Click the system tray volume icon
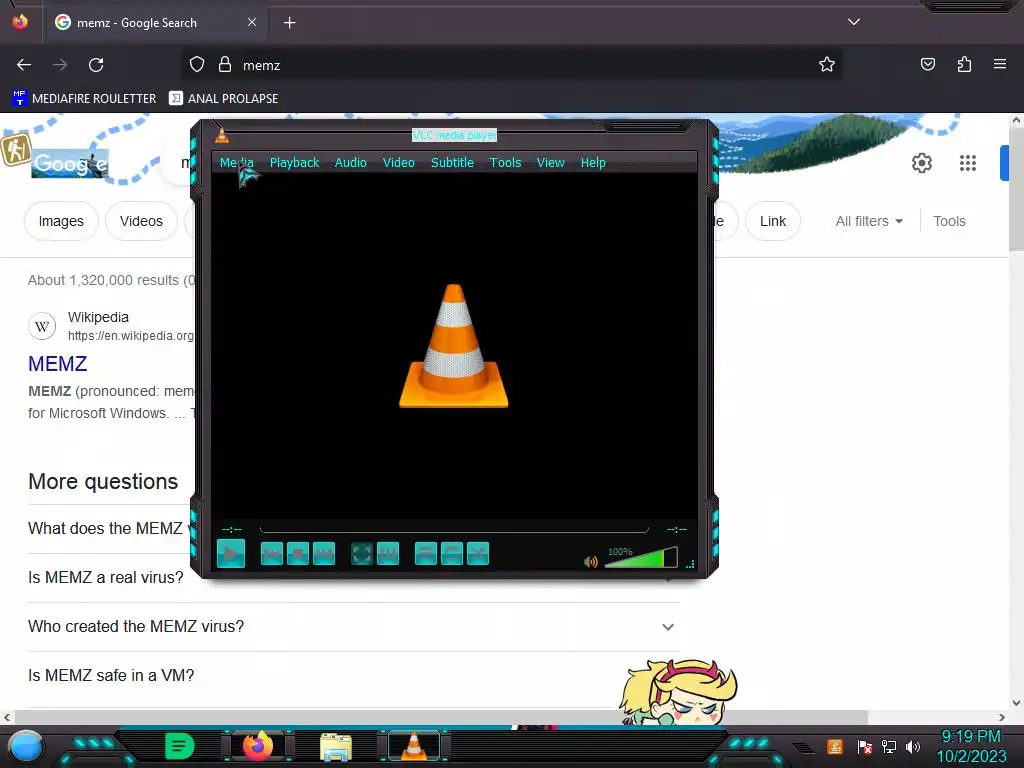This screenshot has height=768, width=1024. (x=913, y=746)
